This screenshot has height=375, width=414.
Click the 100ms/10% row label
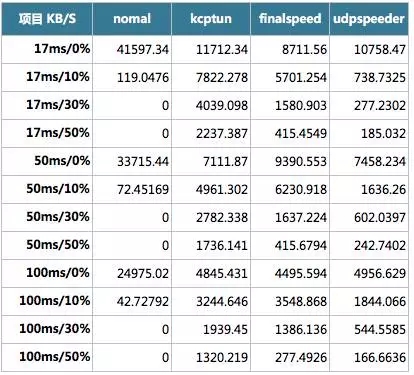[x=47, y=301]
